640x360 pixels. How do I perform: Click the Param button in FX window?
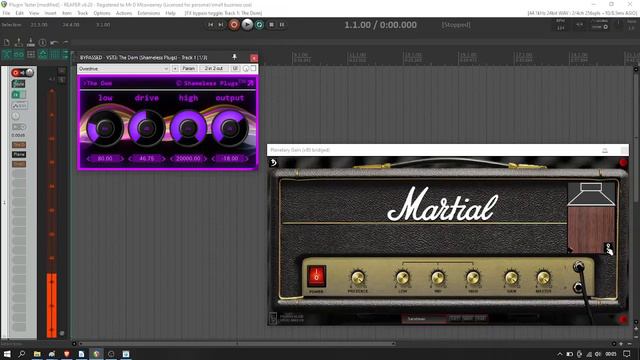(188, 69)
